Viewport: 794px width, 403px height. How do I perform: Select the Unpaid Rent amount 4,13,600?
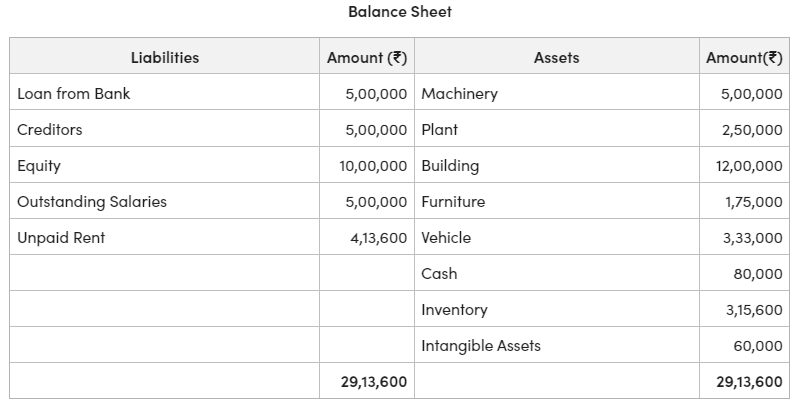(378, 238)
